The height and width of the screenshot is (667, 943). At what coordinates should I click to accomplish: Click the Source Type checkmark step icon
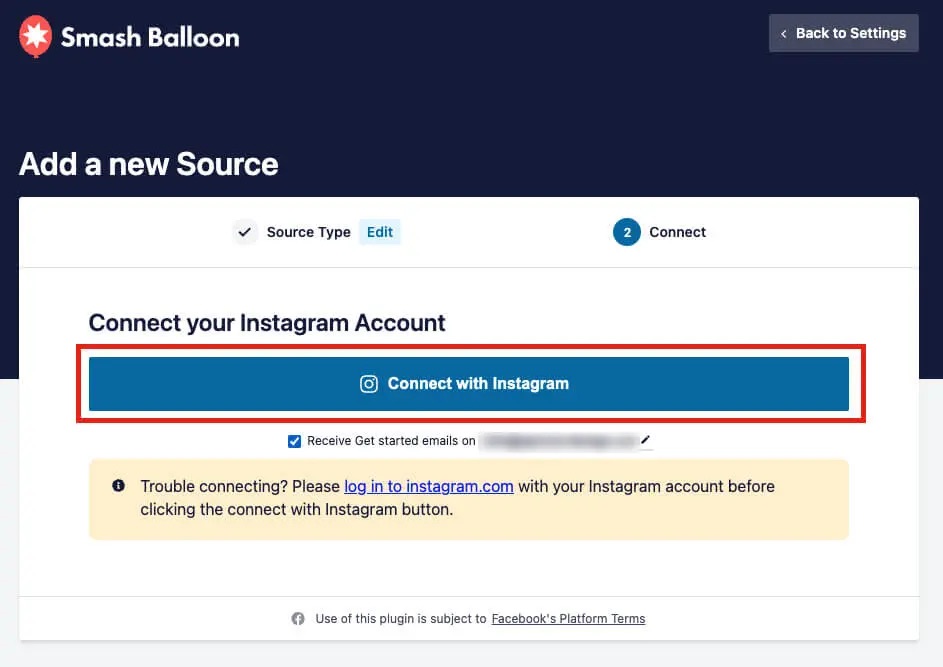(245, 232)
